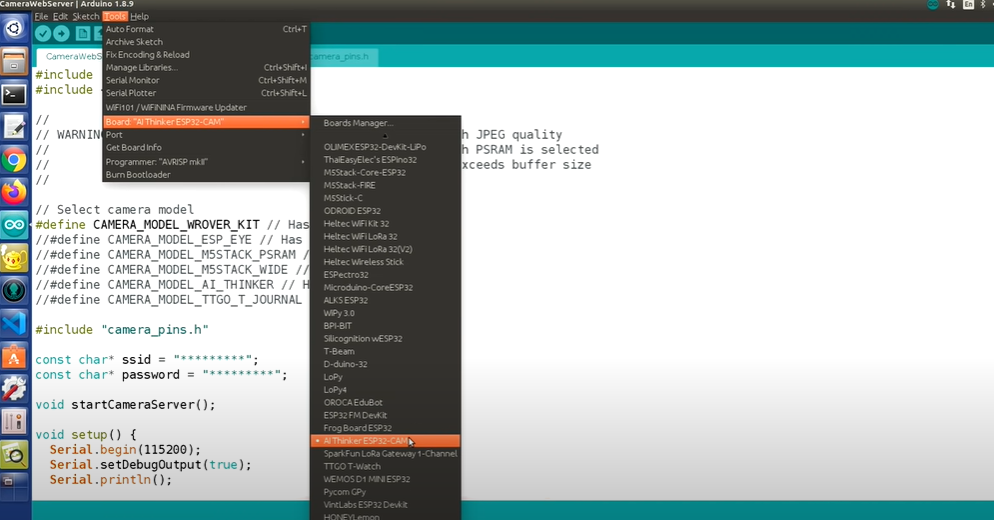Open Serial Monitor
This screenshot has width=994, height=520.
coord(206,80)
